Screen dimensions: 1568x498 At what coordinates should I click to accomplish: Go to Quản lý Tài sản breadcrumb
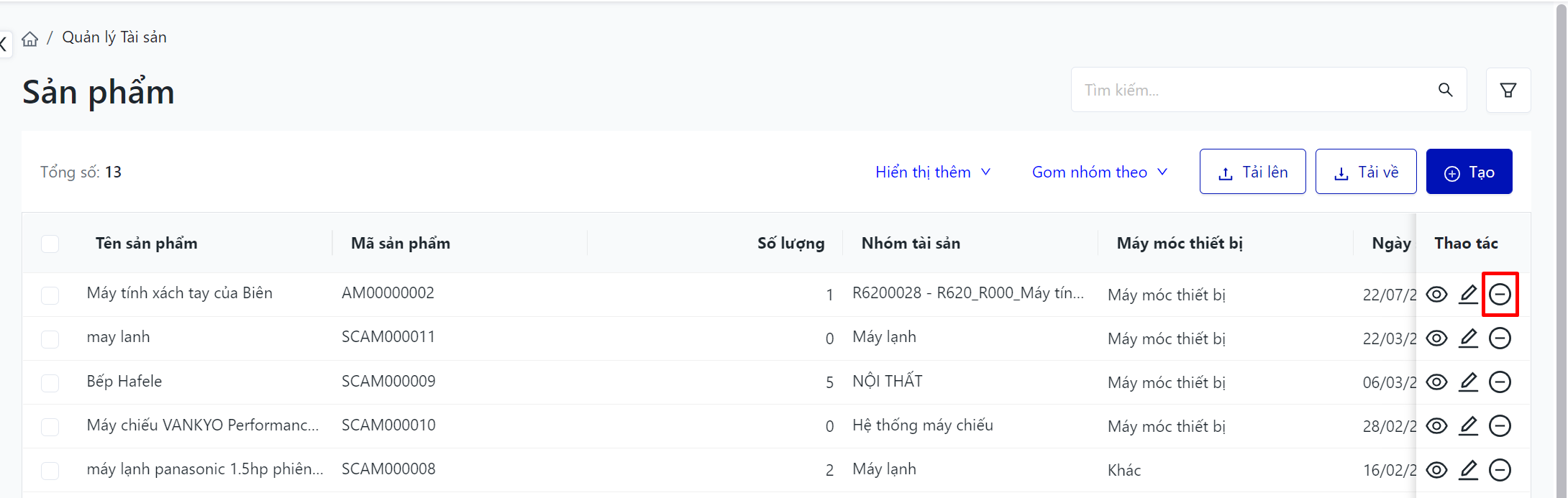point(114,37)
